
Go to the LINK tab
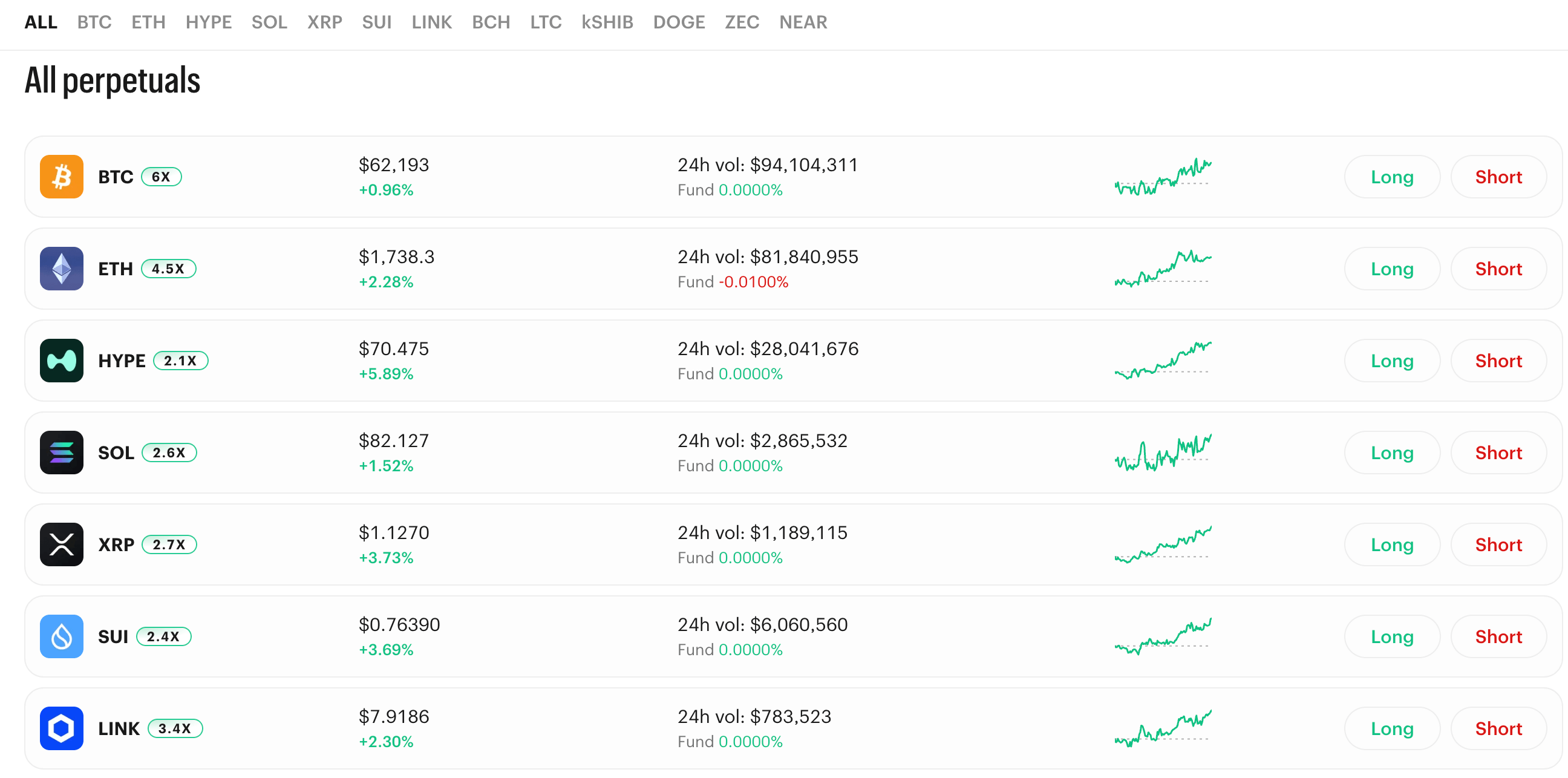coord(431,22)
